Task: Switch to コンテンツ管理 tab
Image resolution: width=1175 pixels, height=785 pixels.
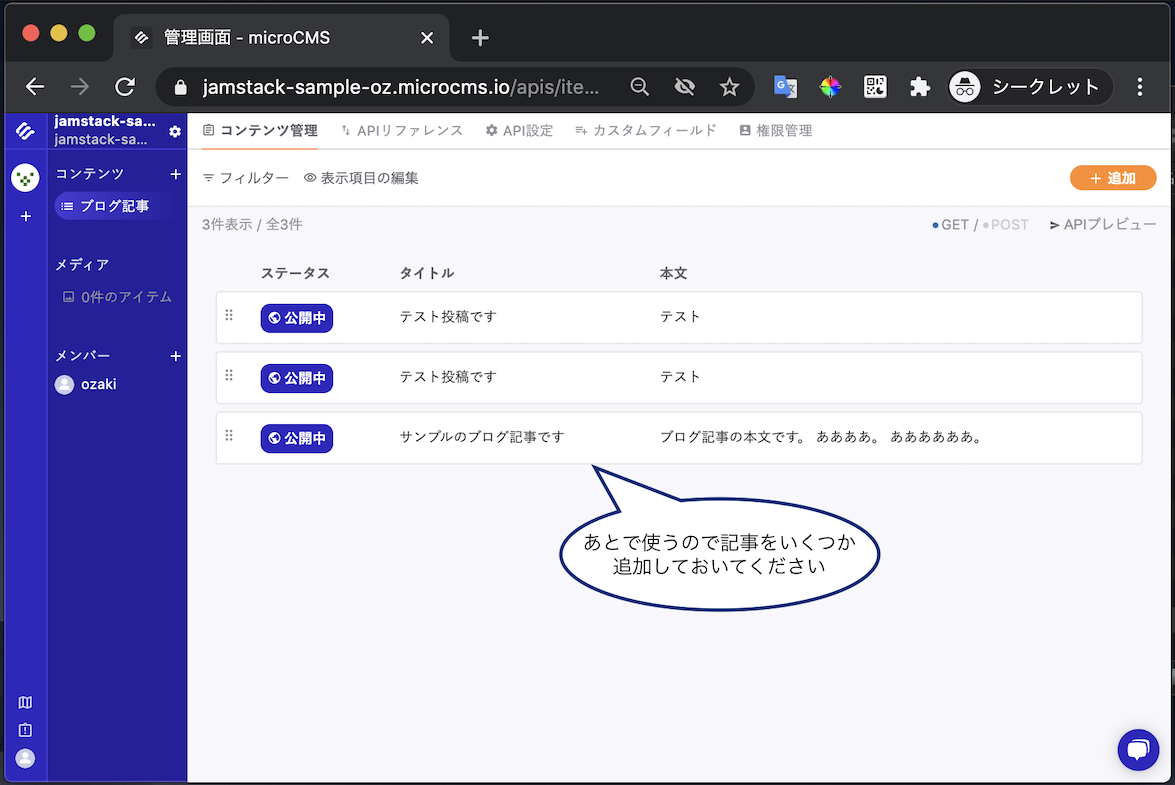Action: tap(260, 130)
